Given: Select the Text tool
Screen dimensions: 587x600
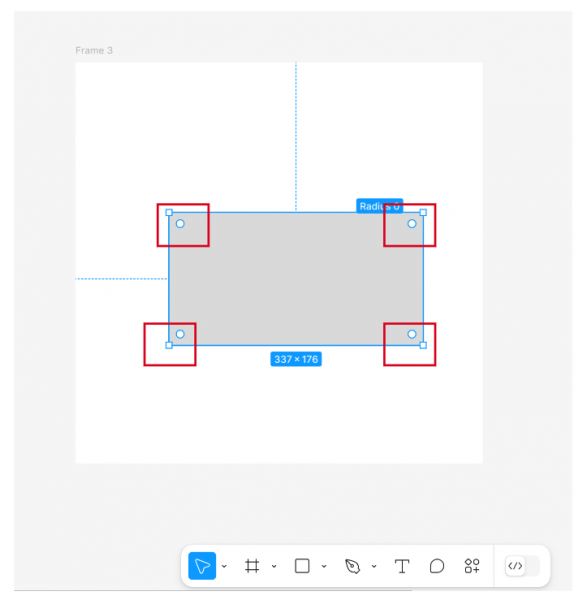Looking at the screenshot, I should [402, 566].
